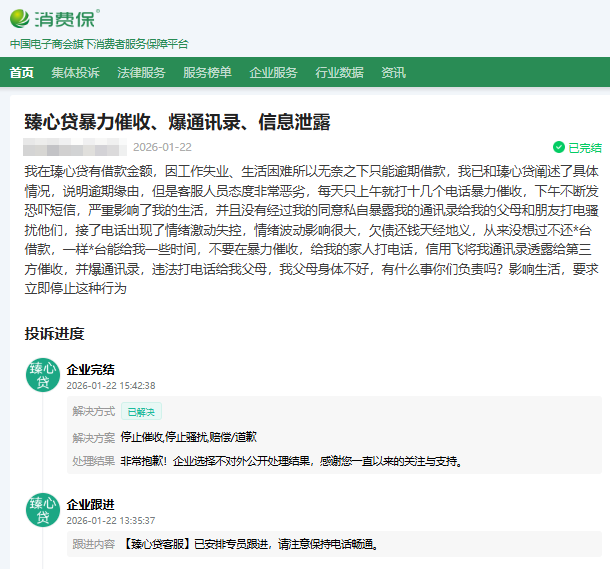Select 服务榜单 in the navigation bar
This screenshot has width=610, height=569.
click(x=207, y=73)
